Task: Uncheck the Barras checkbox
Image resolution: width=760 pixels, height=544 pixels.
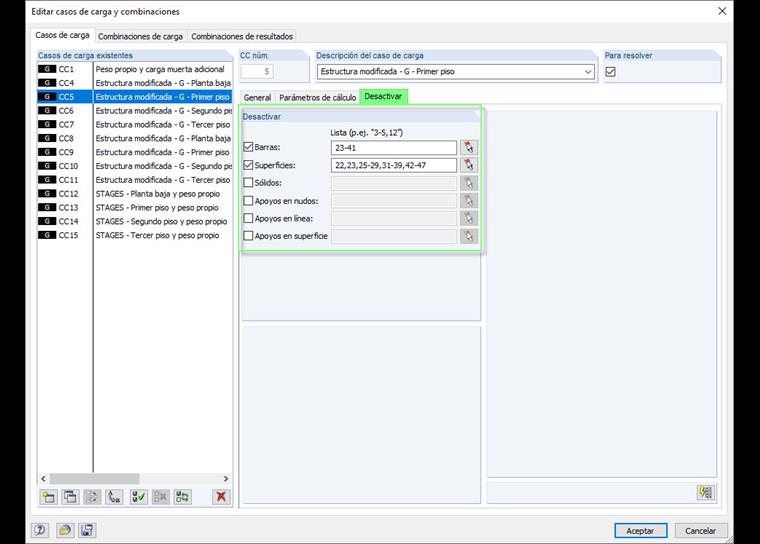Action: click(x=248, y=147)
